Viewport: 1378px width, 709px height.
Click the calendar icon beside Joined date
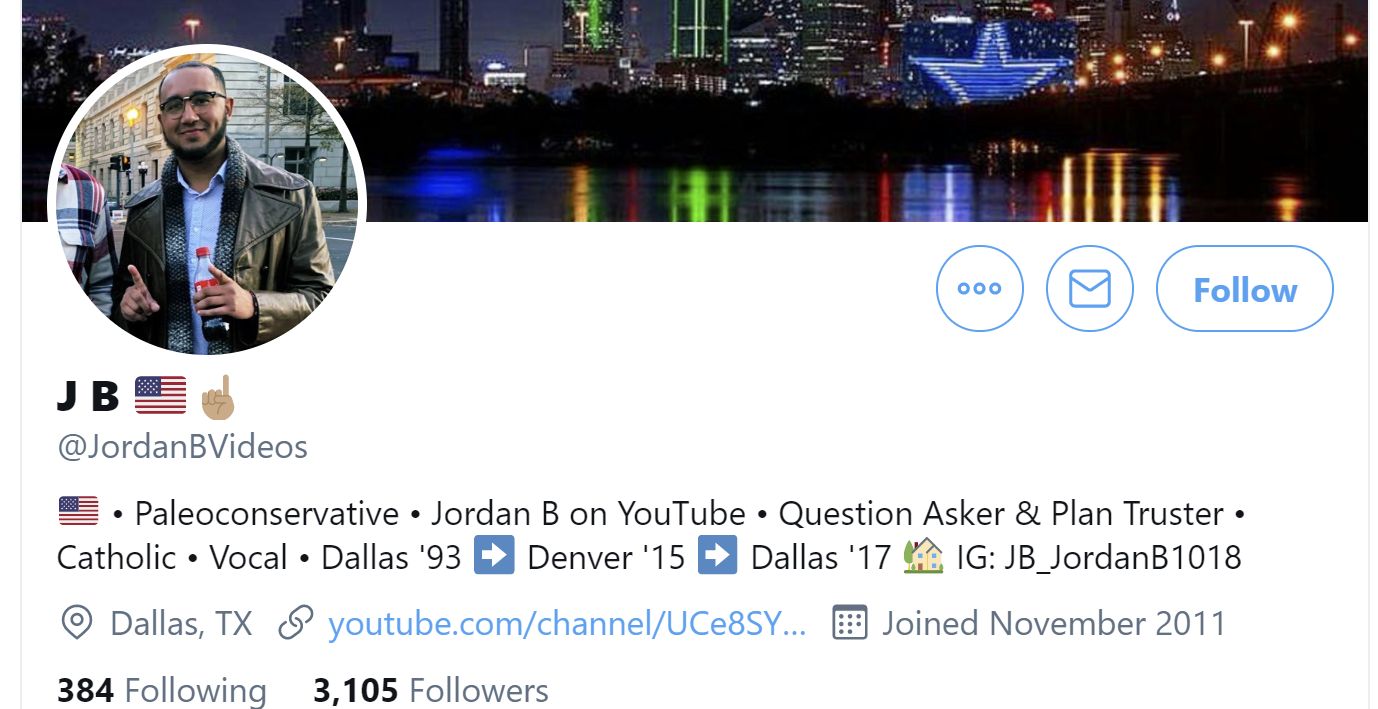[x=849, y=623]
